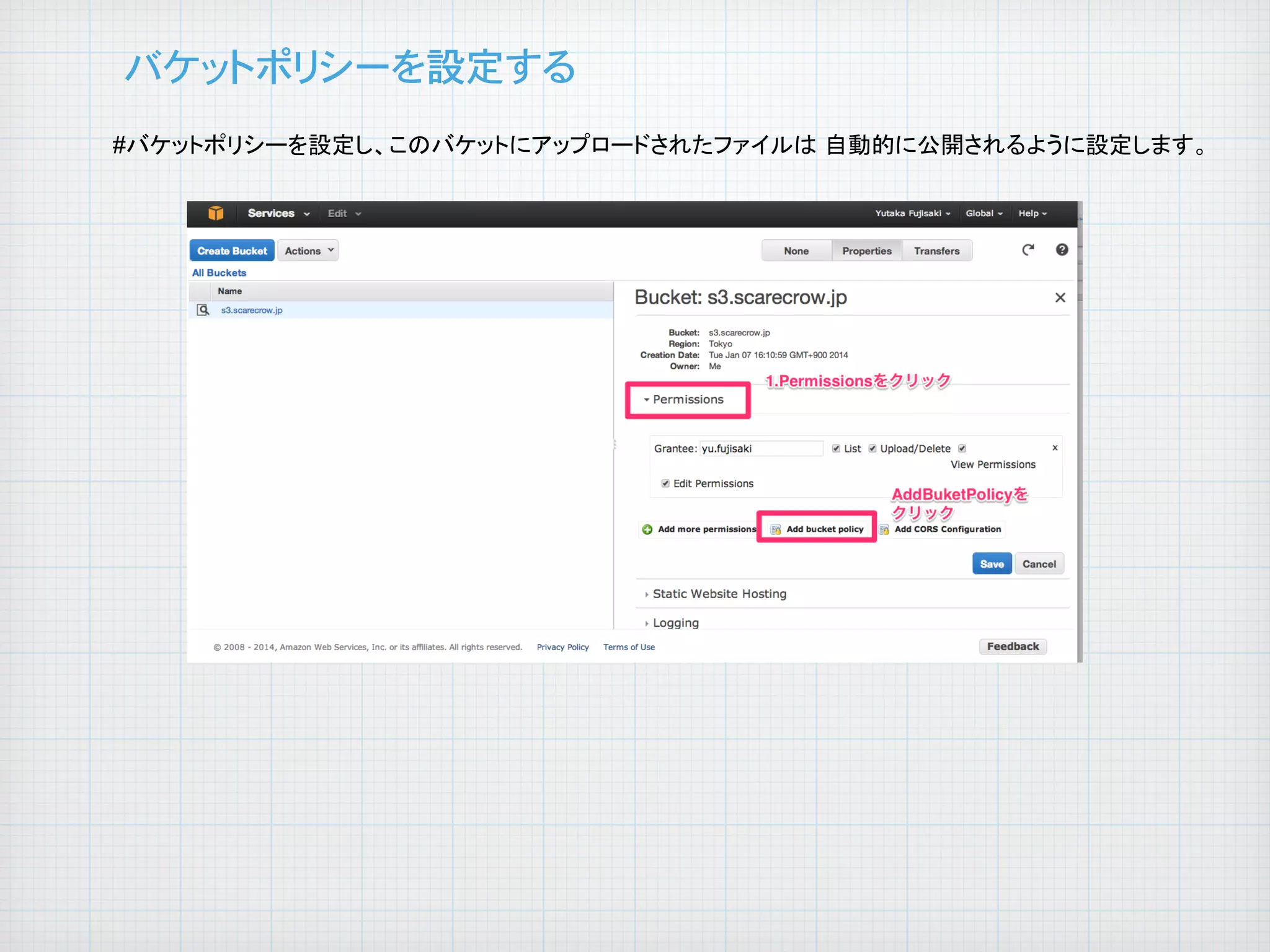Image resolution: width=1270 pixels, height=952 pixels.
Task: Open the Services dropdown menu
Action: [278, 213]
